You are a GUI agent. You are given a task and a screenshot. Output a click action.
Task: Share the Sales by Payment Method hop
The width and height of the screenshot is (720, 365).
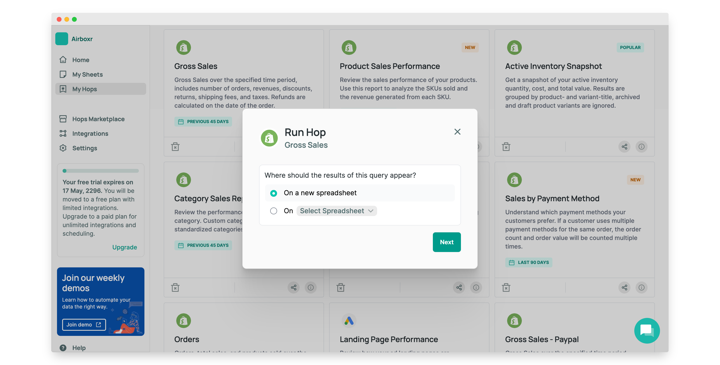(x=624, y=288)
